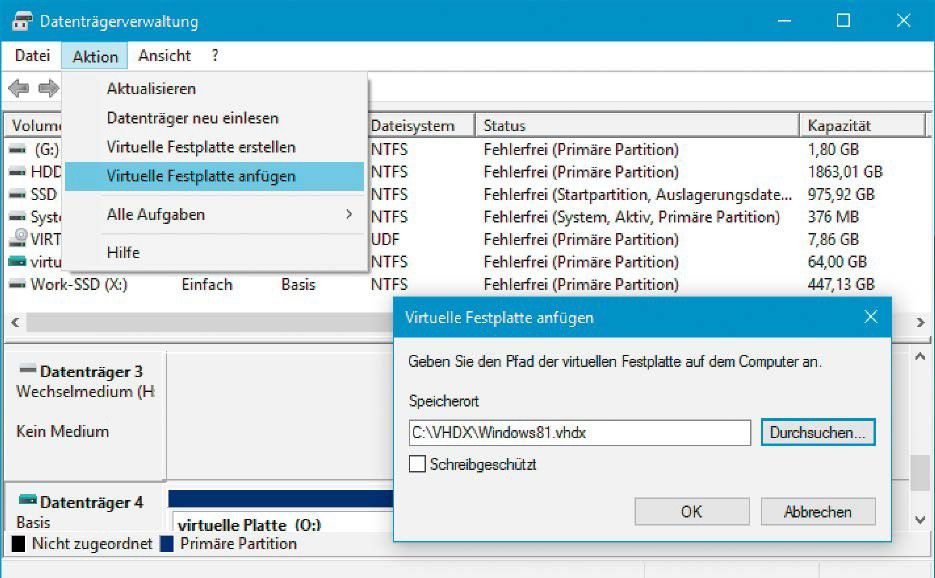Click the Fehlerfrei (System, Aktiv, Primäre Partition) status
This screenshot has width=935, height=578.
click(x=631, y=217)
